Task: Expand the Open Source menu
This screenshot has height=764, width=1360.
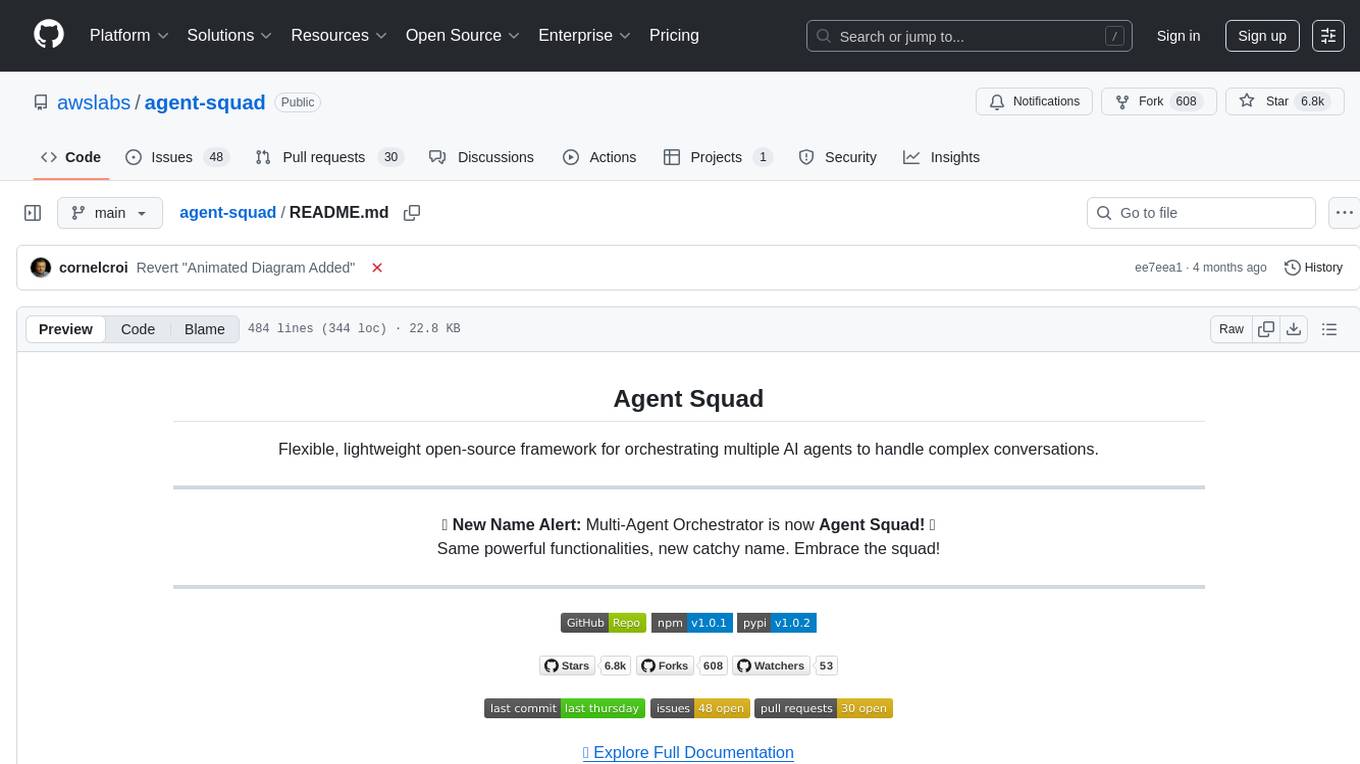Action: (x=463, y=35)
